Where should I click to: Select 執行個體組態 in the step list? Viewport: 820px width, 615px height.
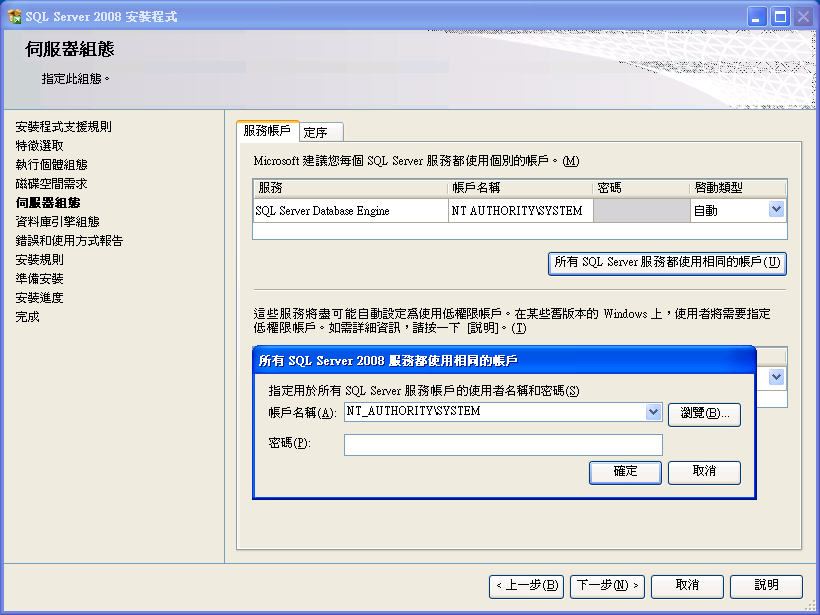(x=51, y=164)
